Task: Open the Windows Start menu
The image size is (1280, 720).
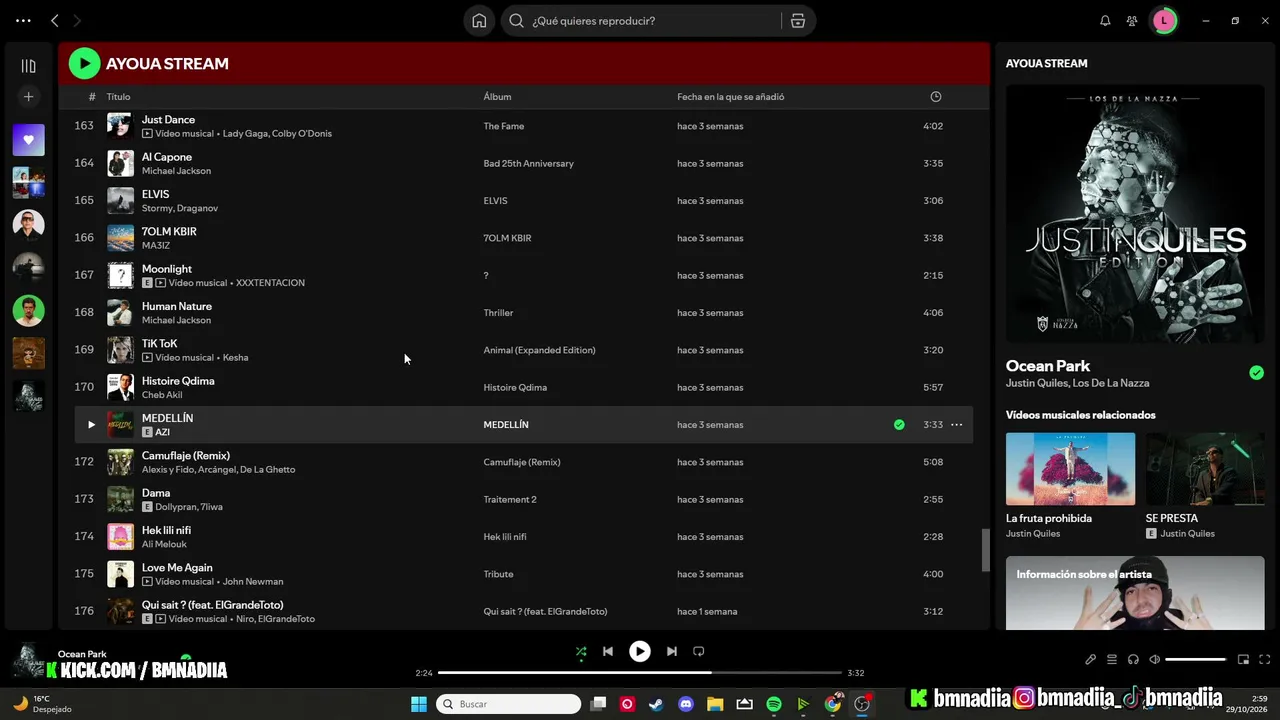Action: tap(419, 704)
